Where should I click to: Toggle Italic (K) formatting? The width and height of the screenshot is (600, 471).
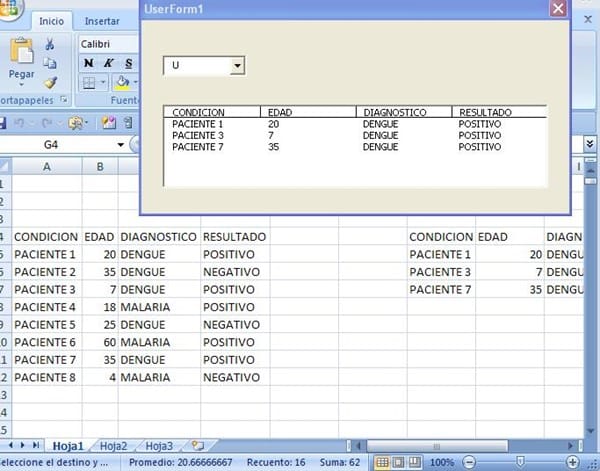coord(108,63)
